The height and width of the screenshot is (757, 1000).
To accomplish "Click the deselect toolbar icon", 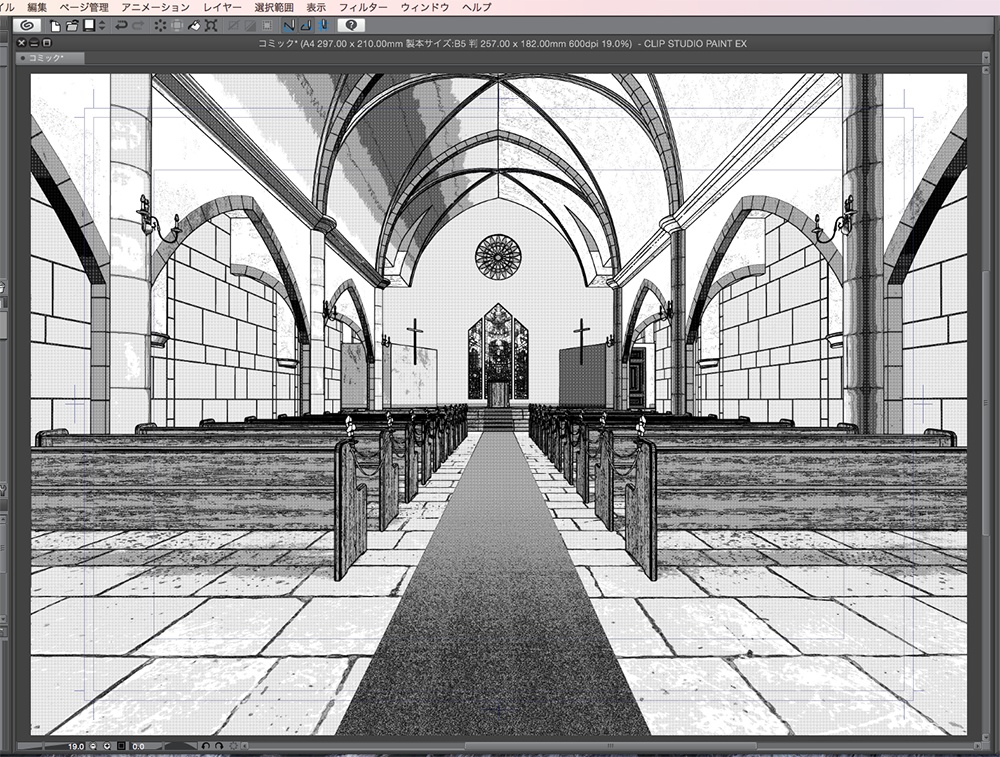I will [x=233, y=26].
